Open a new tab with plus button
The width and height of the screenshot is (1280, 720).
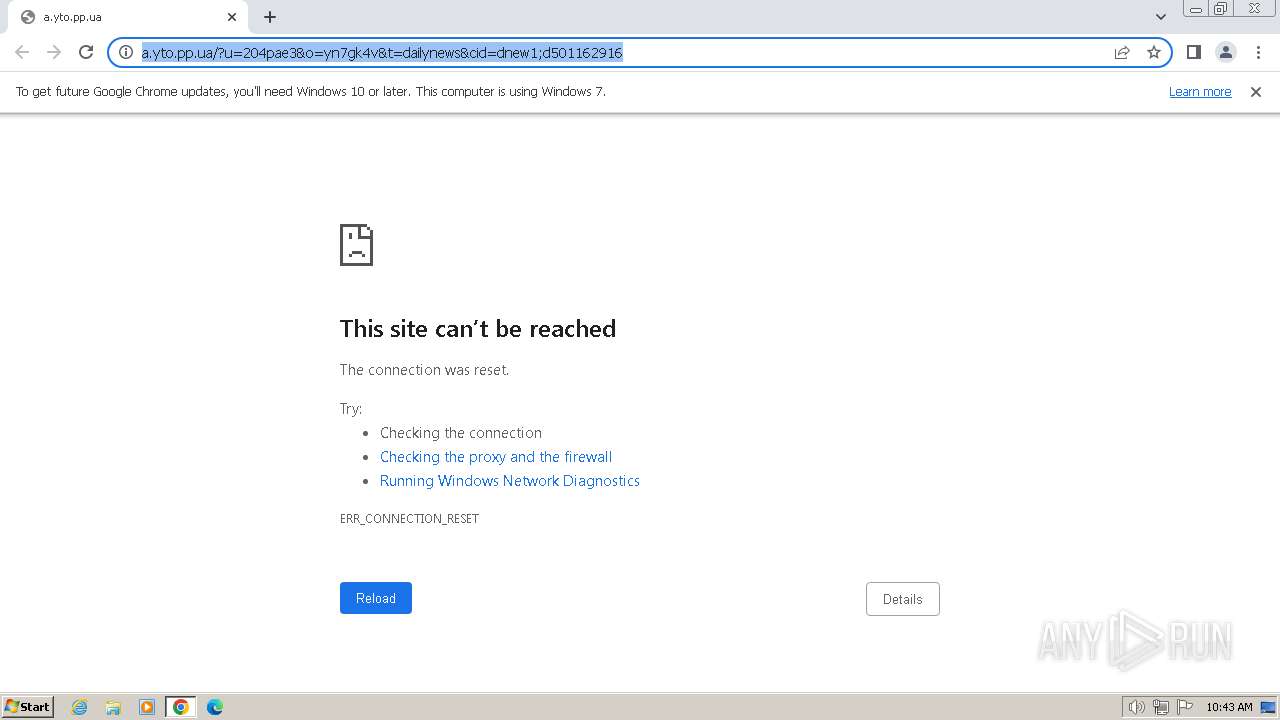[x=270, y=17]
